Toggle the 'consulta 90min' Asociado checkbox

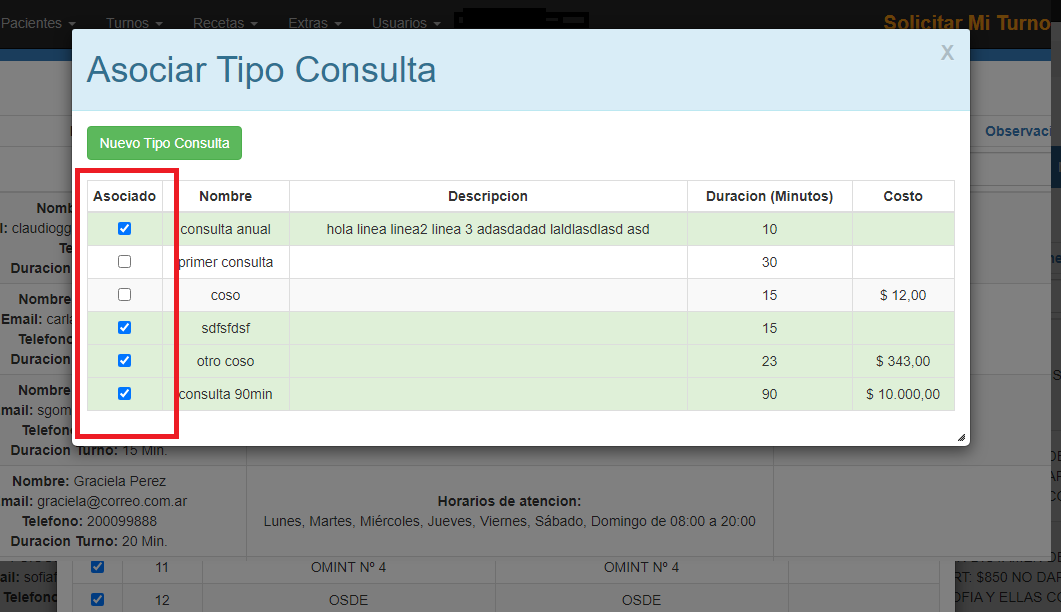pos(124,394)
